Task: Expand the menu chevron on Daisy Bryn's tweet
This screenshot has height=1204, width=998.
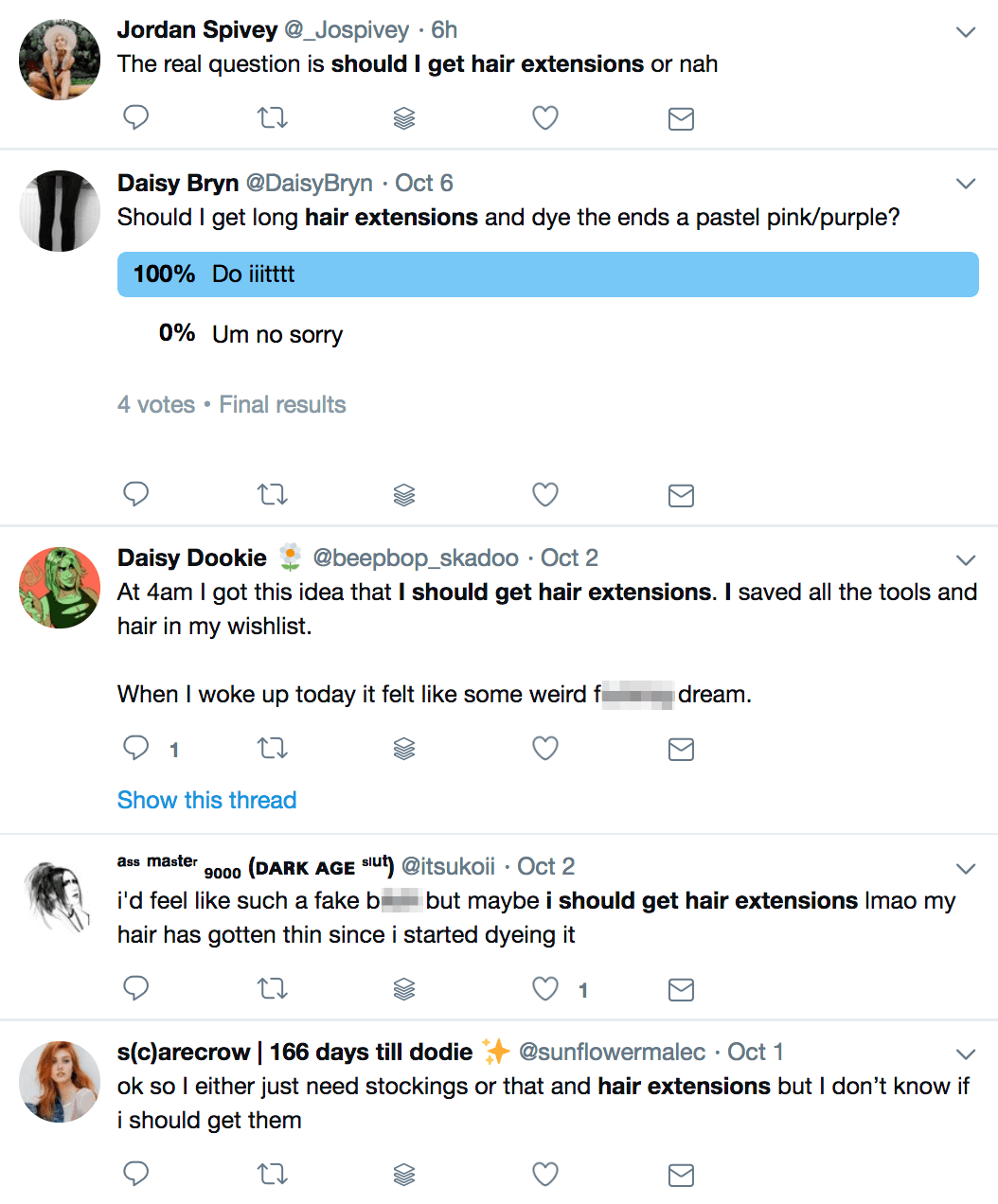Action: (x=966, y=184)
